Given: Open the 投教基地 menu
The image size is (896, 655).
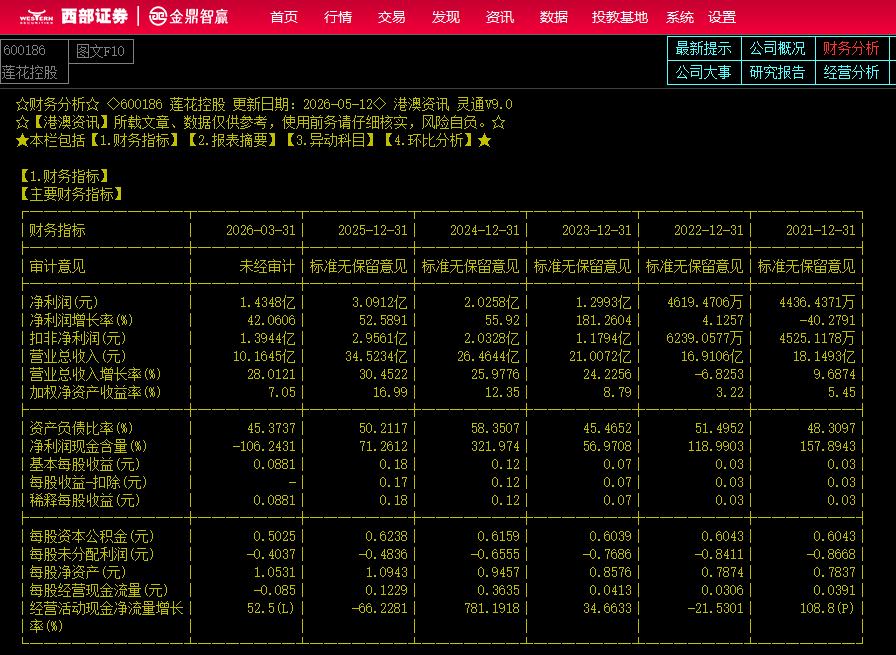Looking at the screenshot, I should [x=619, y=17].
